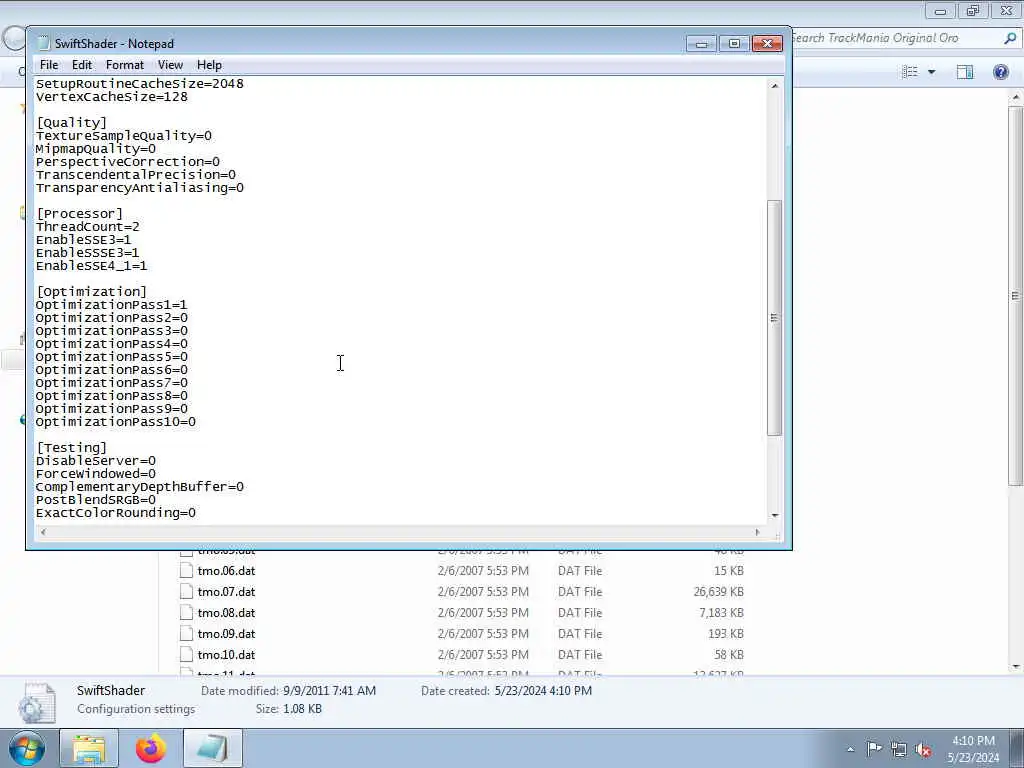Click the network tray icon
The image size is (1024, 768).
coord(899,749)
